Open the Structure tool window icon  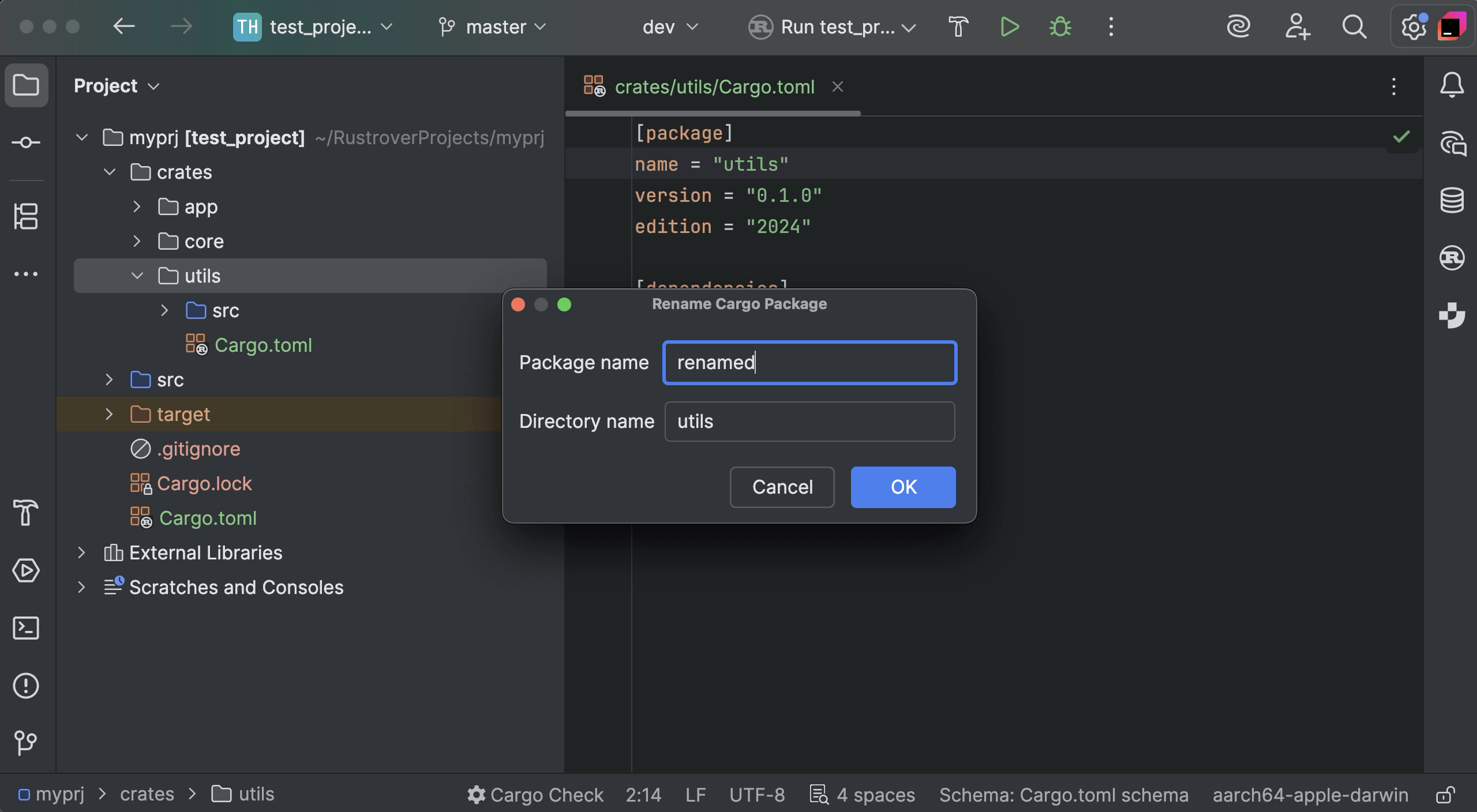[x=26, y=216]
